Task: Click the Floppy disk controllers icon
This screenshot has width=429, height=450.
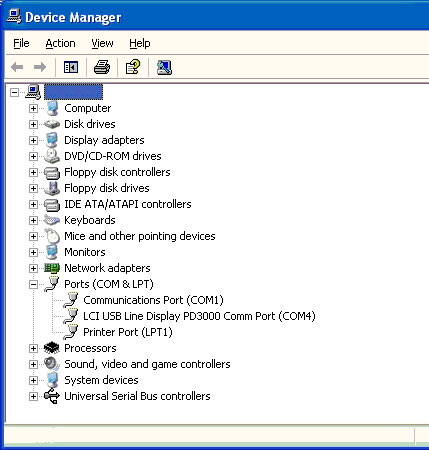Action: click(x=52, y=173)
